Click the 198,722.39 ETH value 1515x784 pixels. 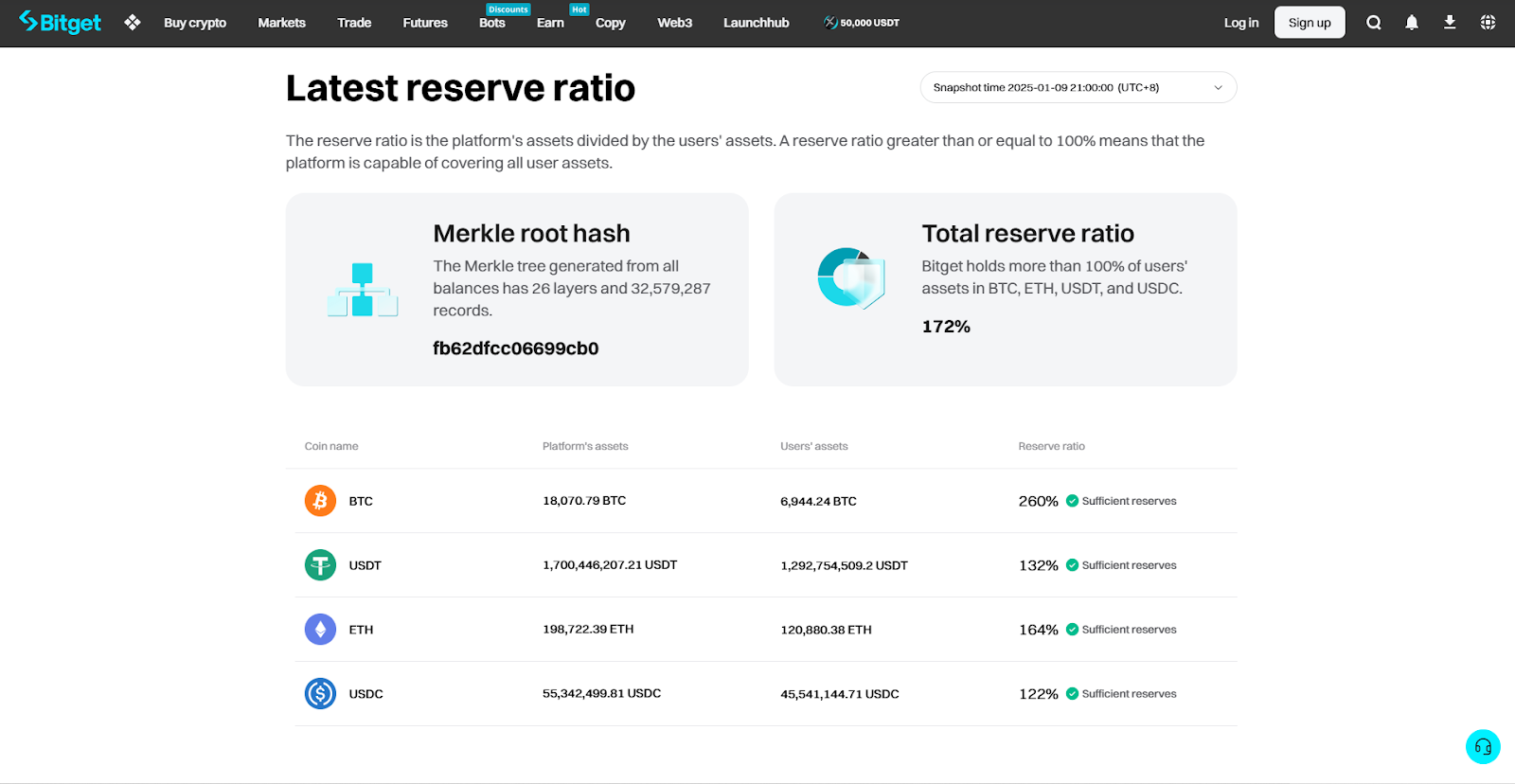588,630
